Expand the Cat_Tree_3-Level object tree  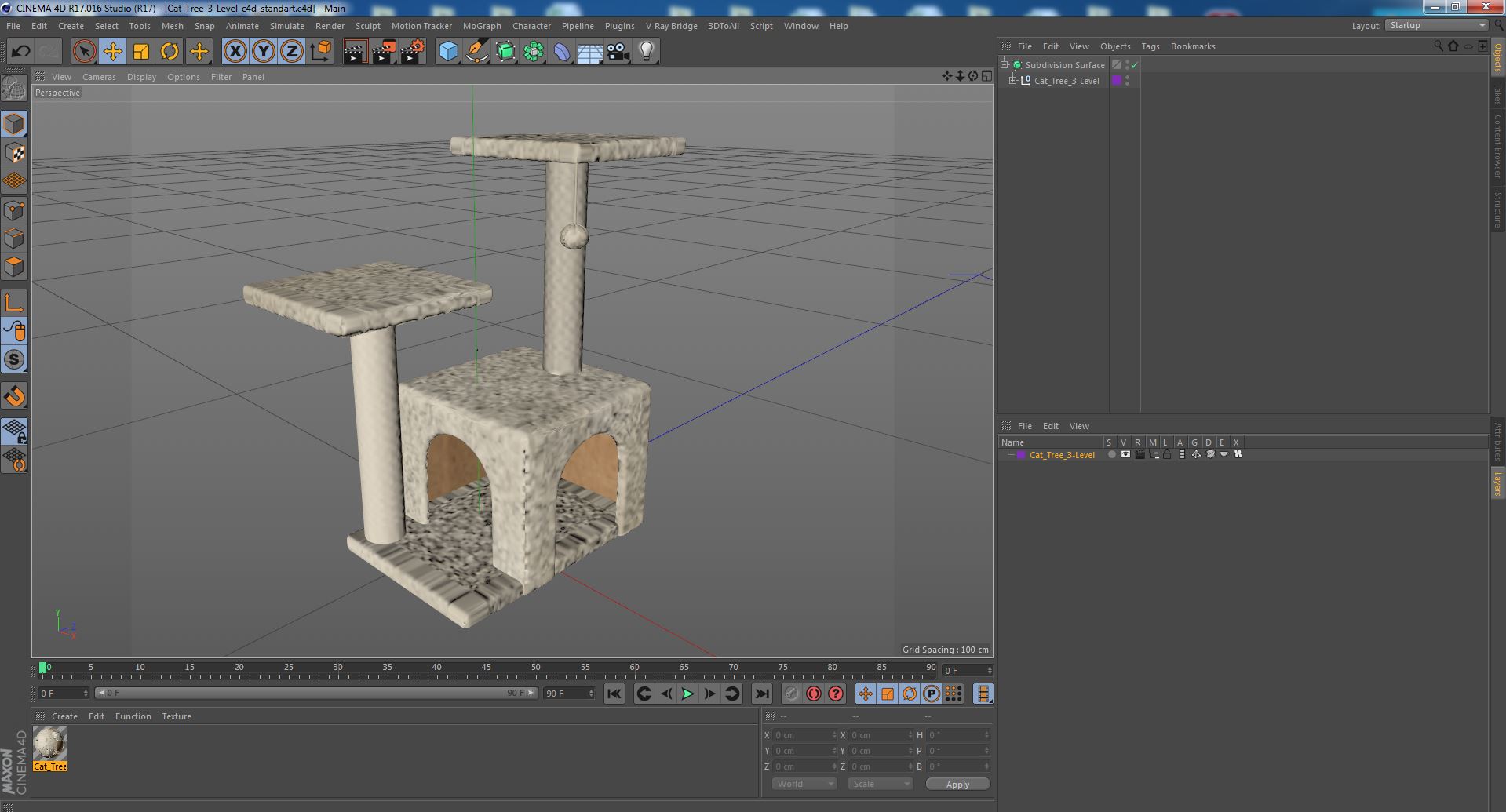1013,81
